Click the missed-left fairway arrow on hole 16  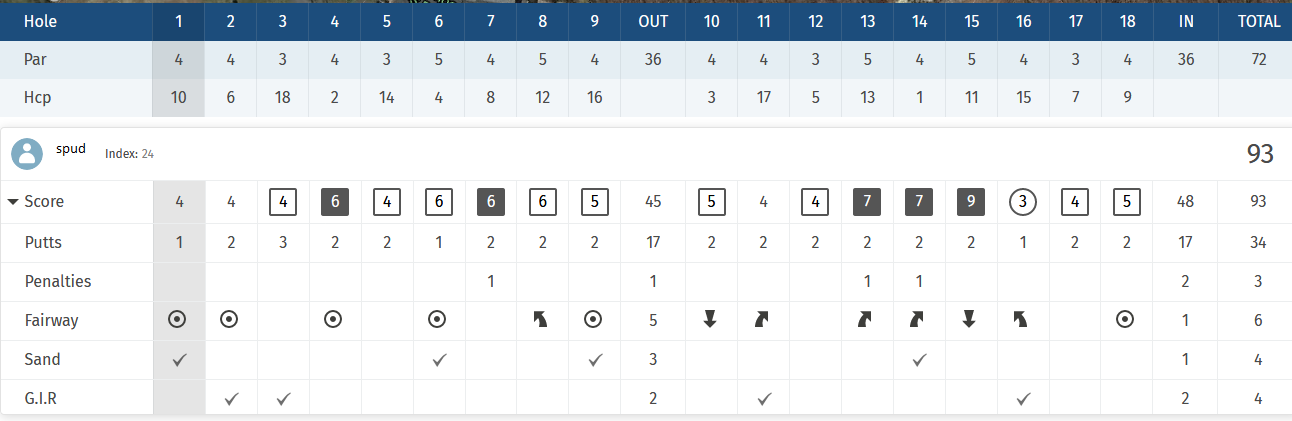point(1022,320)
